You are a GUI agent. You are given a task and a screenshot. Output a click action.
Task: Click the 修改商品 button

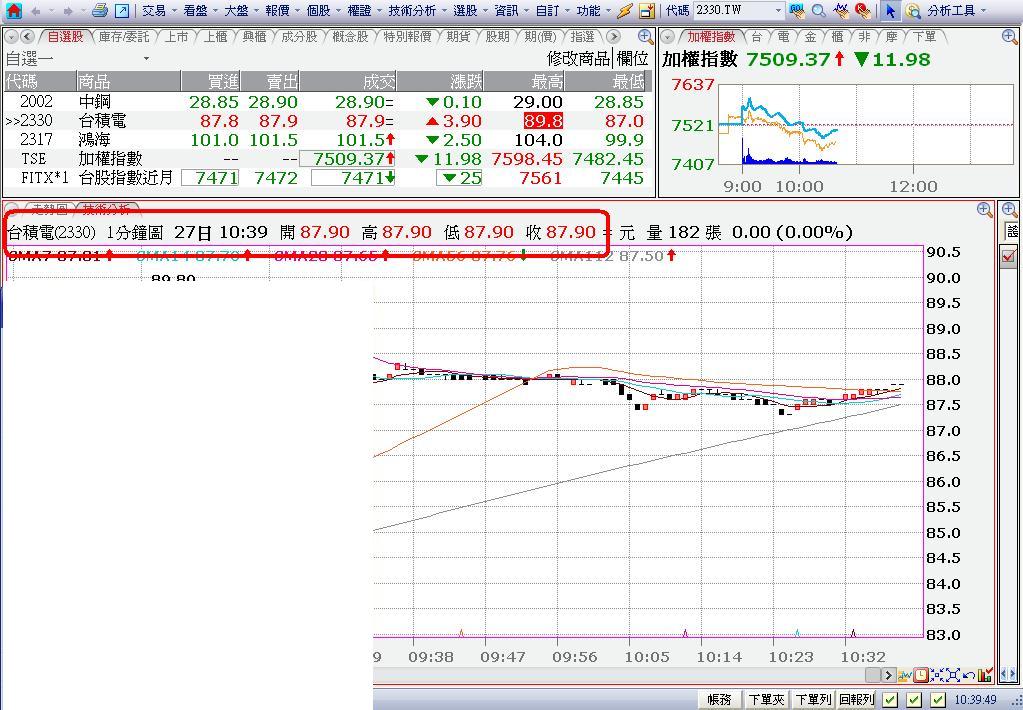pos(578,59)
